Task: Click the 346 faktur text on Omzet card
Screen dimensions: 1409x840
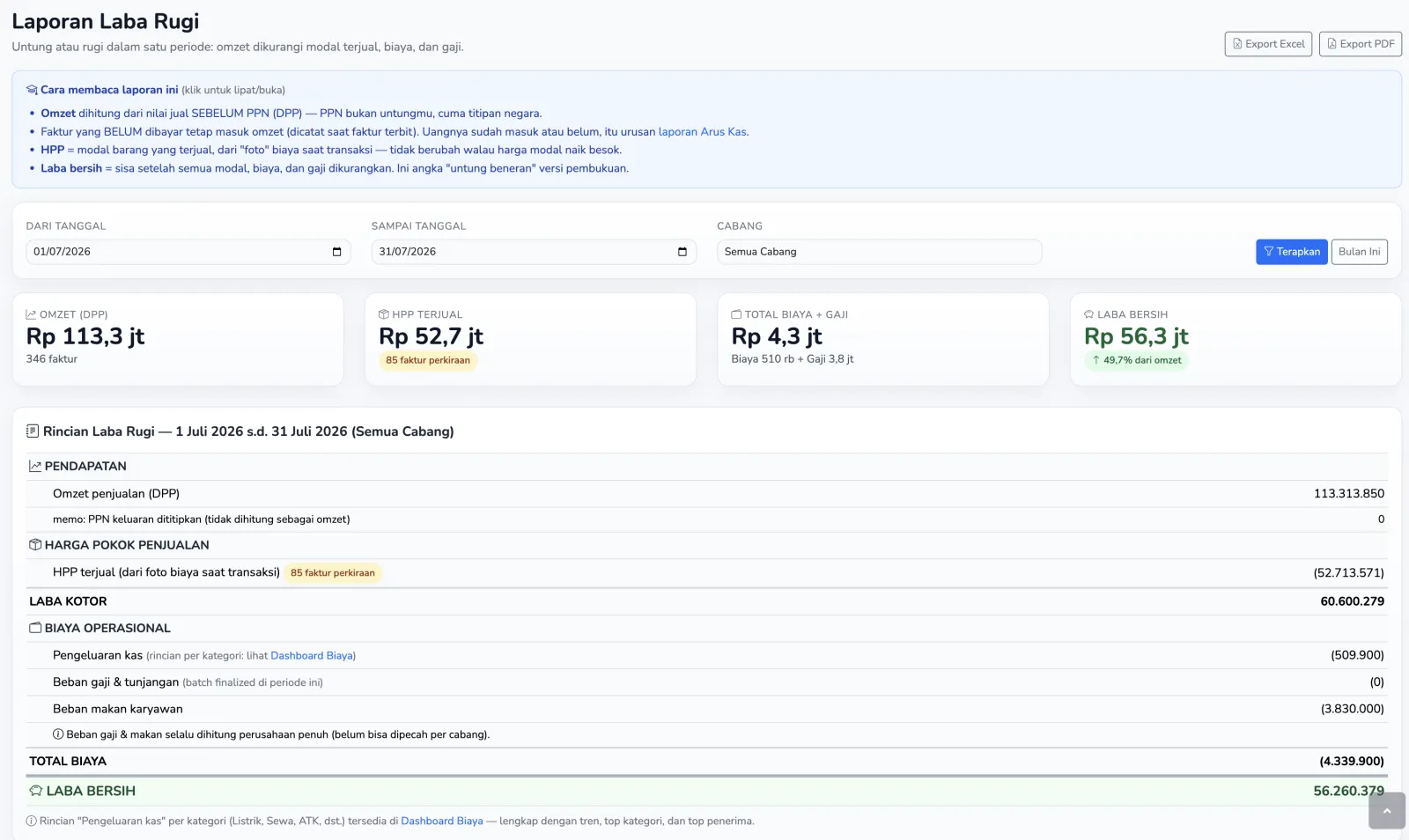Action: coord(52,359)
